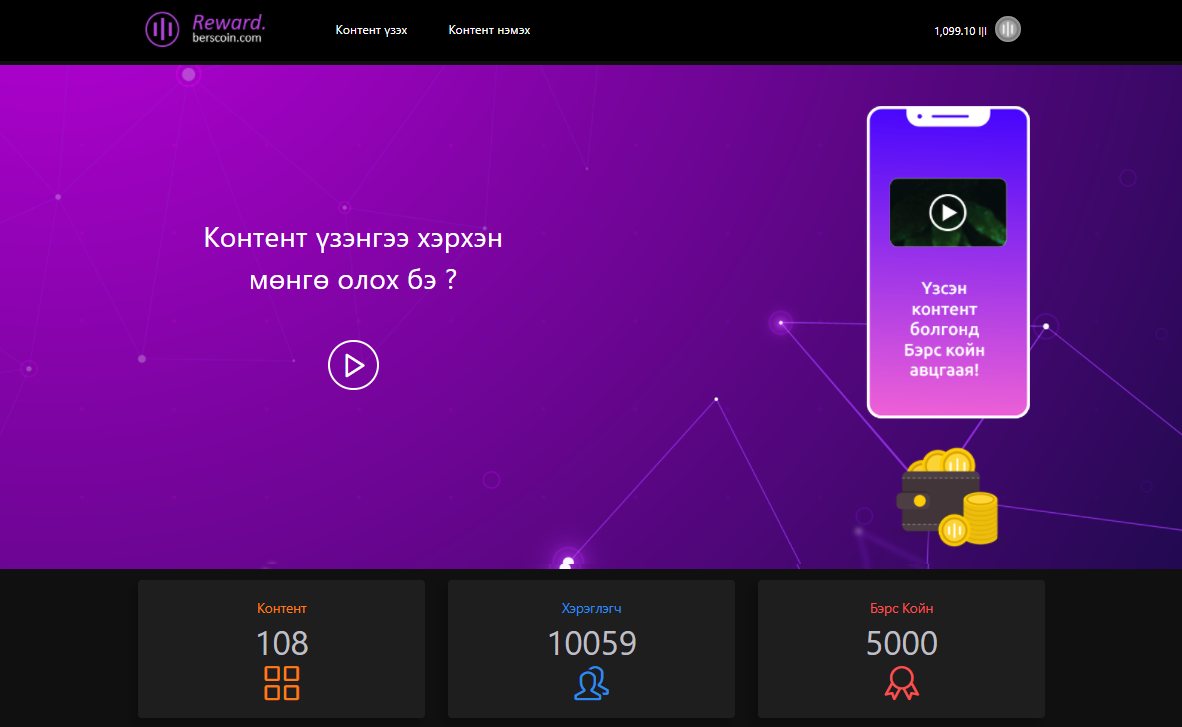The width and height of the screenshot is (1182, 727).
Task: Open the Контент нэмэх menu item
Action: coord(489,30)
